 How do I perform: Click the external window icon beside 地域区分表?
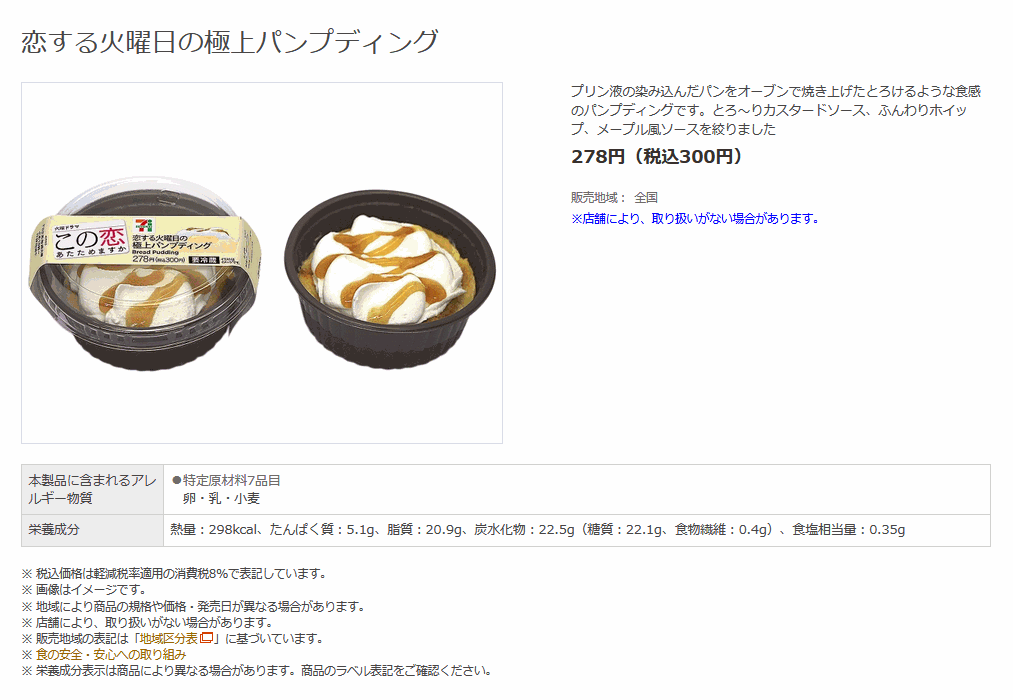[207, 638]
